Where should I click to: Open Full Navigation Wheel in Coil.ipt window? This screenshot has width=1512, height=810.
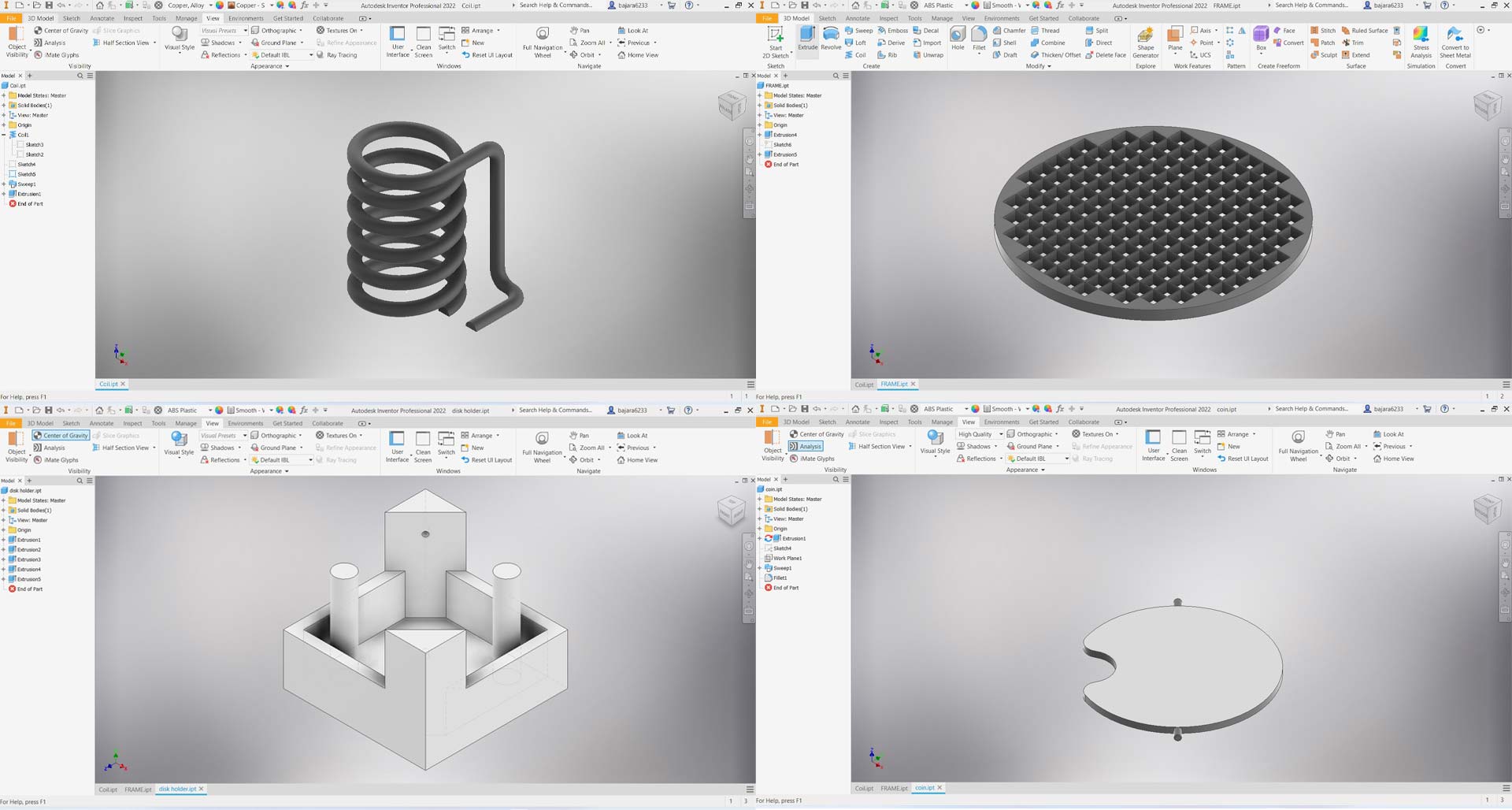[543, 43]
